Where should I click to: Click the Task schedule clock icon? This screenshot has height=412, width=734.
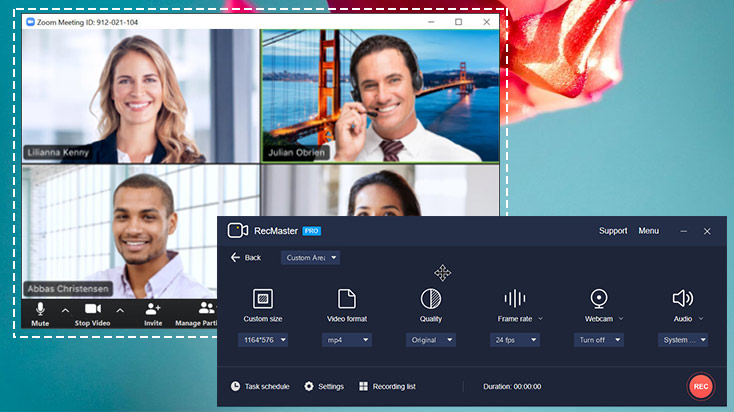click(235, 386)
